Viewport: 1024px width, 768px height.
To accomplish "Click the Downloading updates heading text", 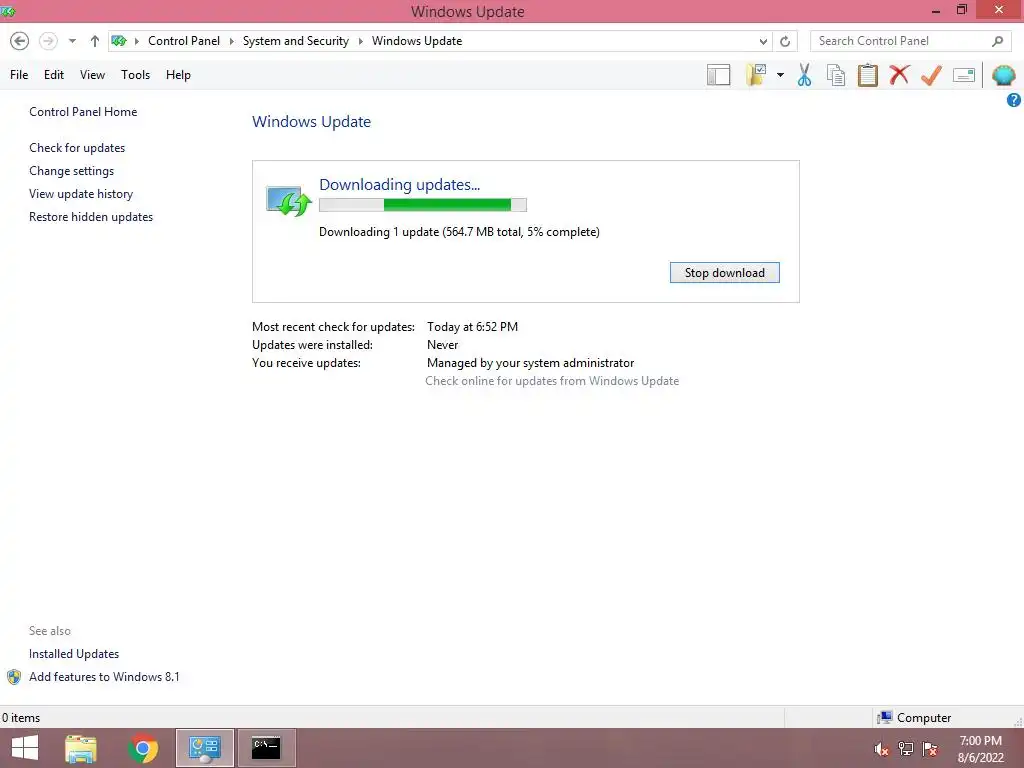I will click(x=400, y=185).
